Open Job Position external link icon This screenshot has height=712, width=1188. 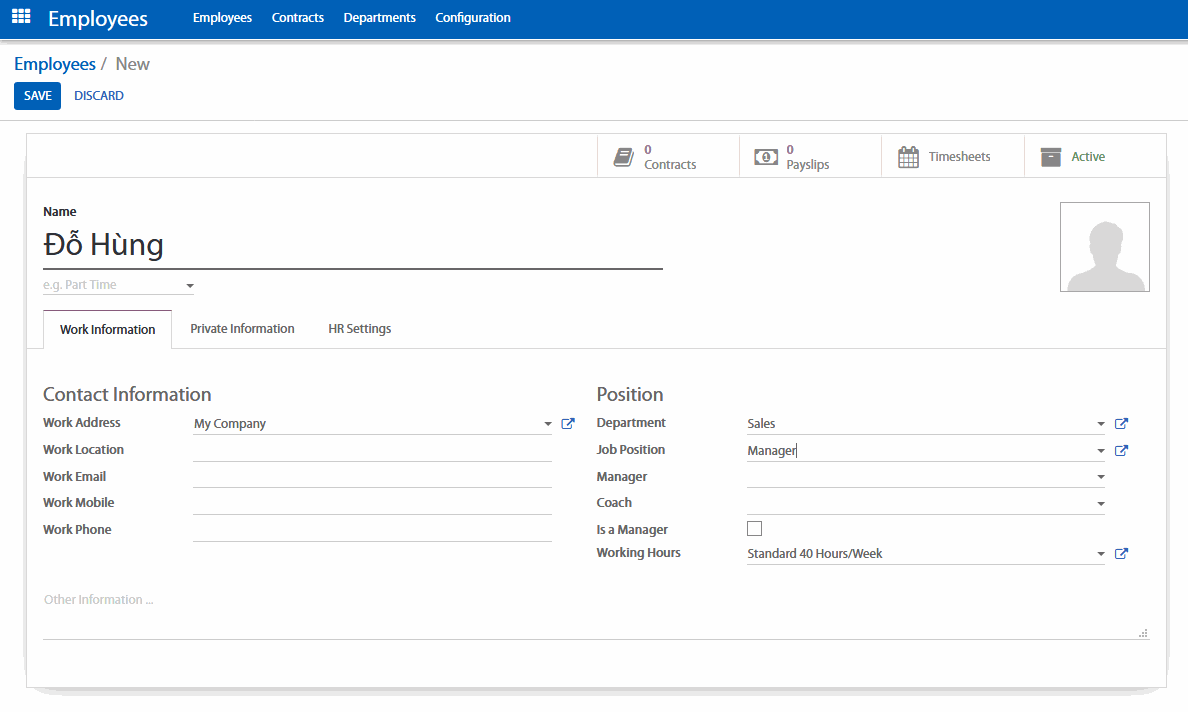[x=1121, y=451]
